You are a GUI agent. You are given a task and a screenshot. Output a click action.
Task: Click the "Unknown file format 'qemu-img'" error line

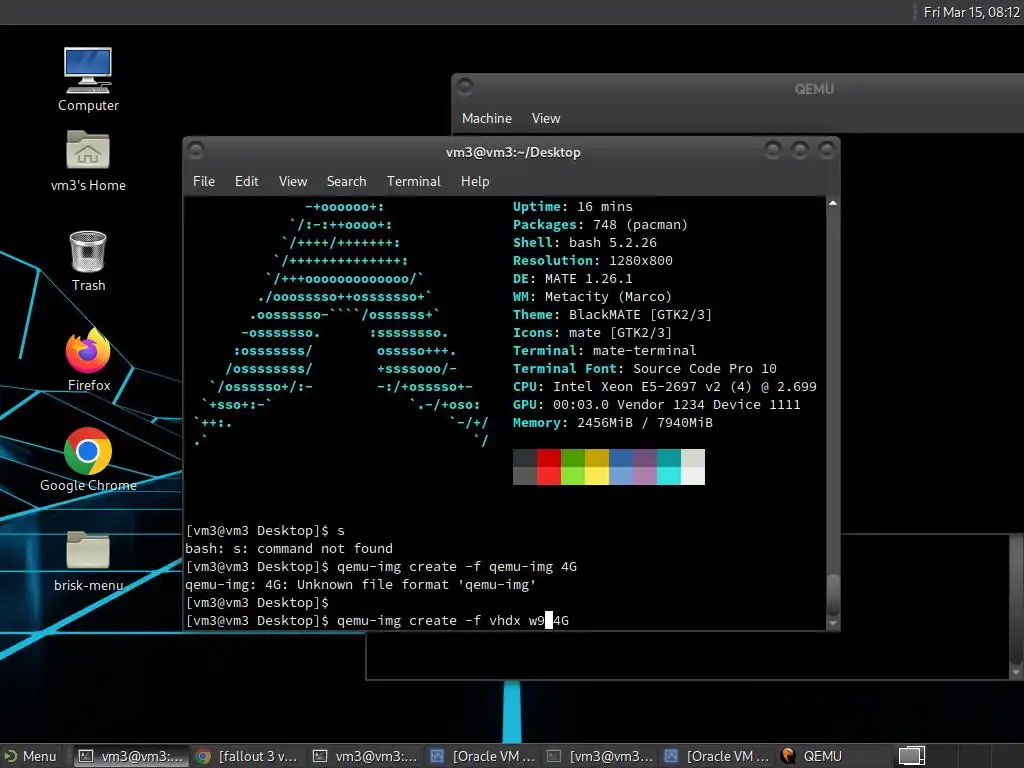[x=361, y=584]
